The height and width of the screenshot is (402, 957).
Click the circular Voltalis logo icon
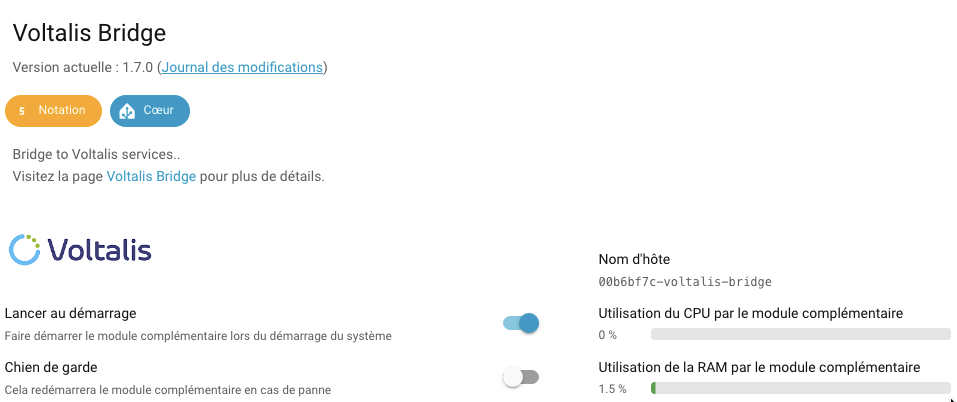[x=24, y=249]
